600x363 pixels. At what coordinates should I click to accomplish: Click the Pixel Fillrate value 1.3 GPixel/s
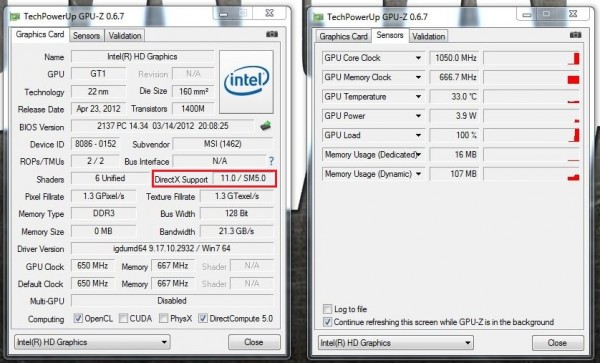(103, 196)
